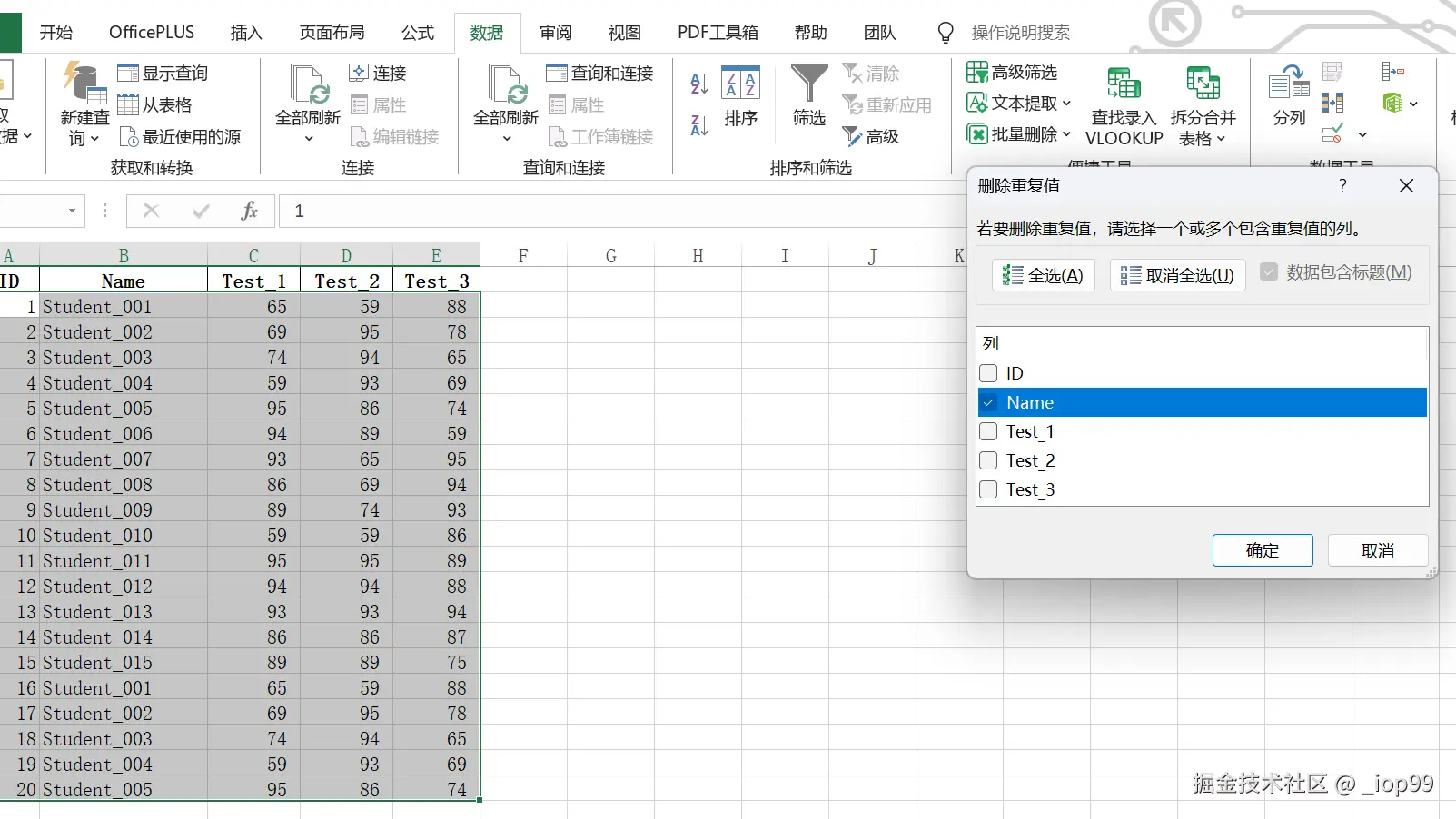Viewport: 1456px width, 819px height.
Task: Check the ID column checkbox
Action: point(989,373)
